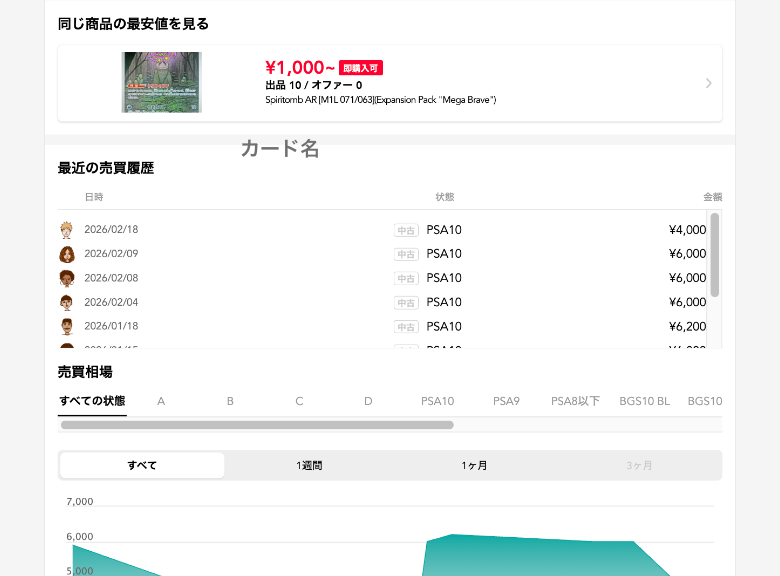The image size is (780, 576).
Task: Click the avatar next to 2026/01/18
Action: (67, 326)
